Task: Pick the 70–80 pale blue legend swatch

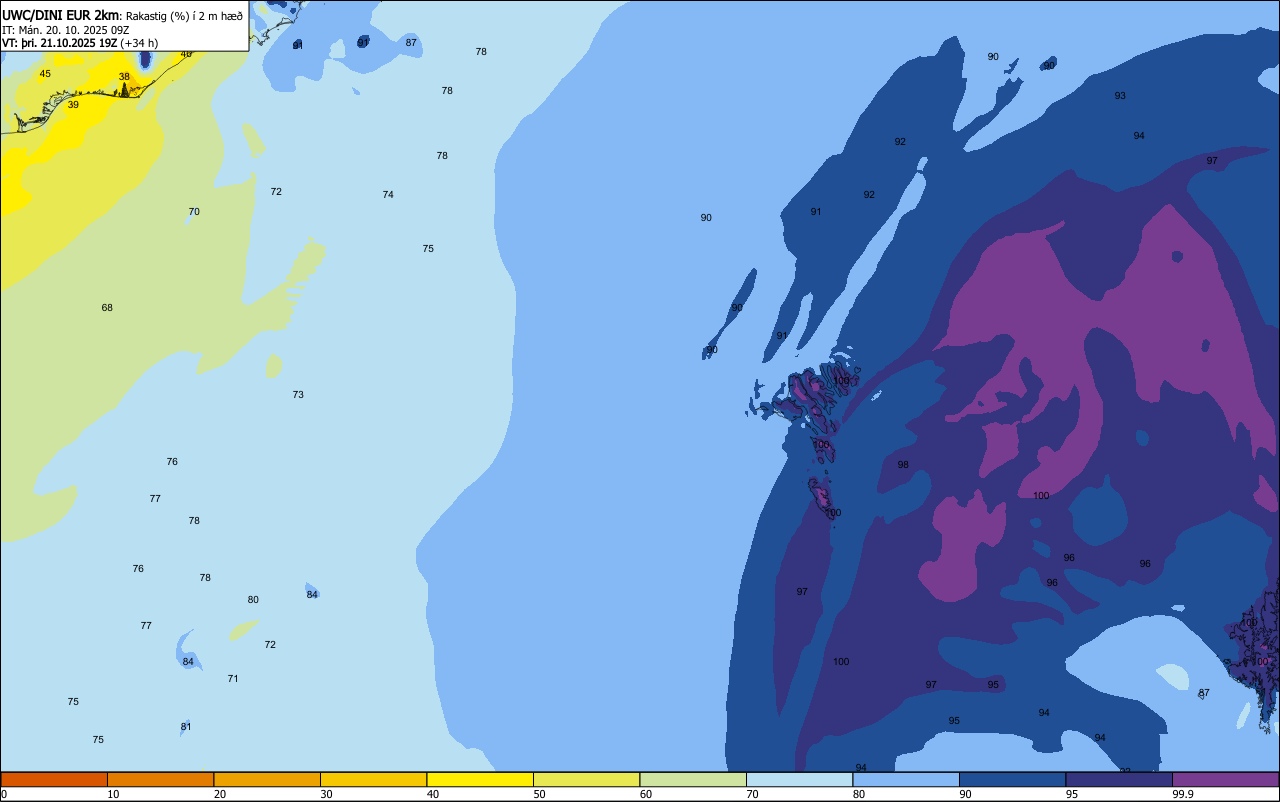Action: tap(799, 779)
